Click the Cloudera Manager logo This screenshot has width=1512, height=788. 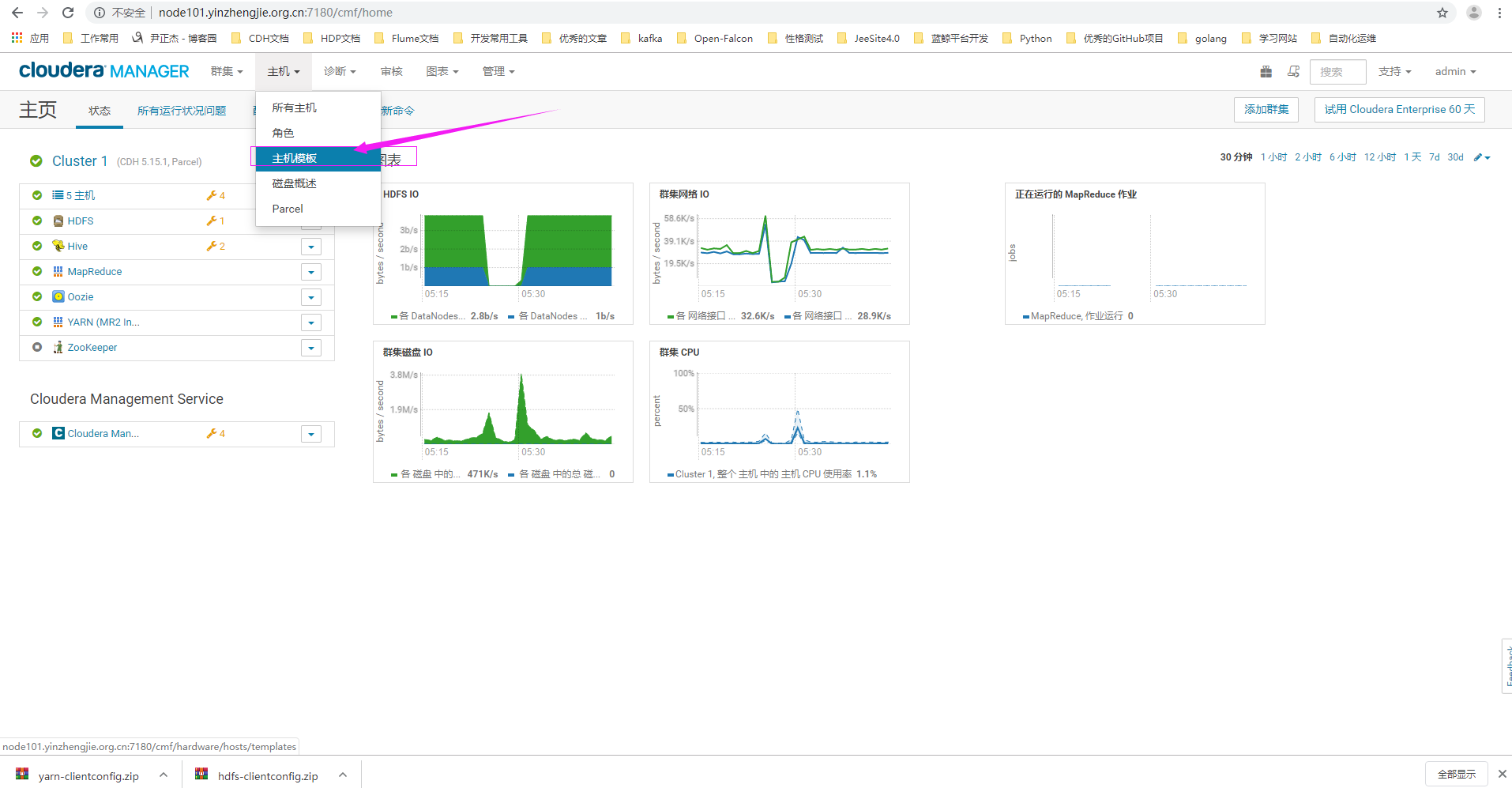coord(104,71)
